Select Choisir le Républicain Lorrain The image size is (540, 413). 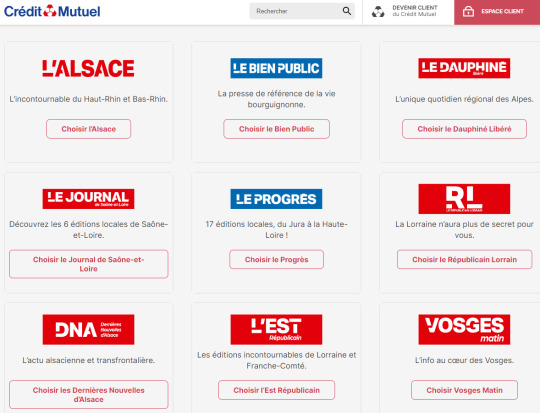point(465,259)
